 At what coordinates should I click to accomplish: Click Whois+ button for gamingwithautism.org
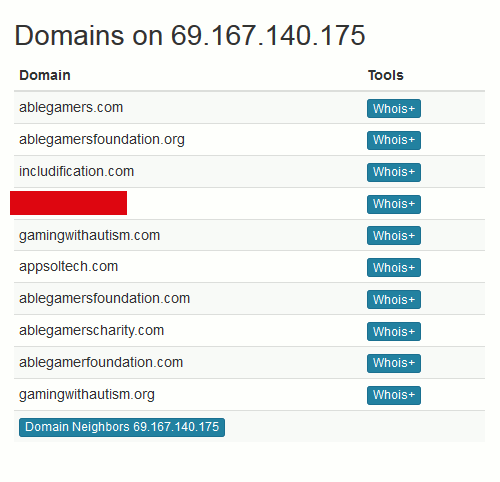tap(394, 395)
